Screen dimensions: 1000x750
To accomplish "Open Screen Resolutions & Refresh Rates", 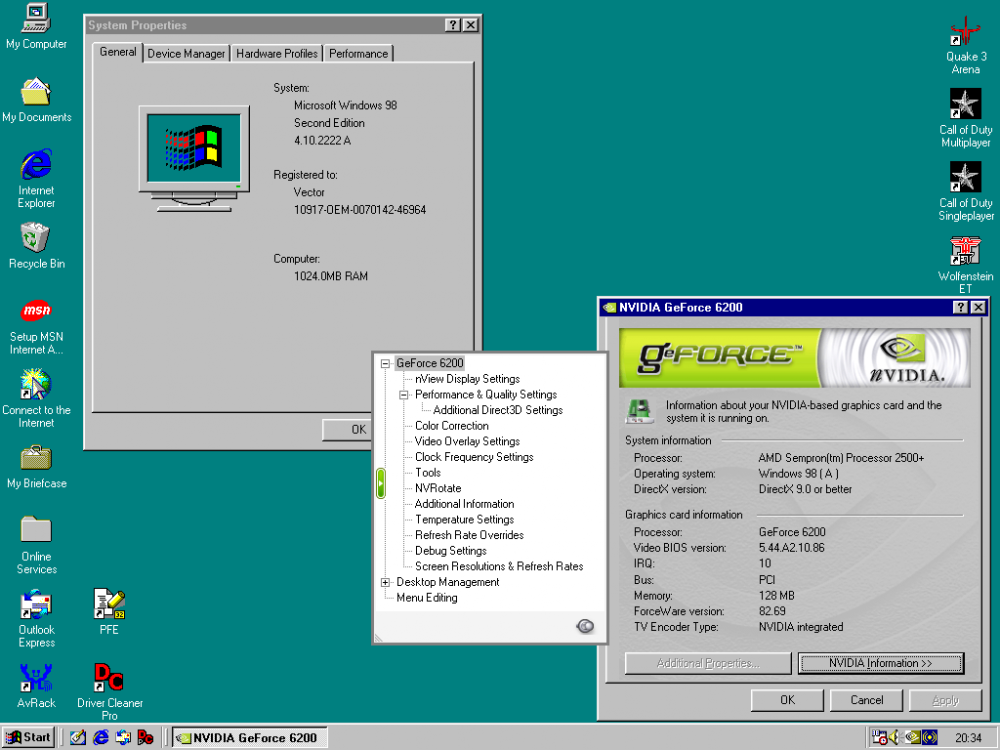I will coord(499,566).
